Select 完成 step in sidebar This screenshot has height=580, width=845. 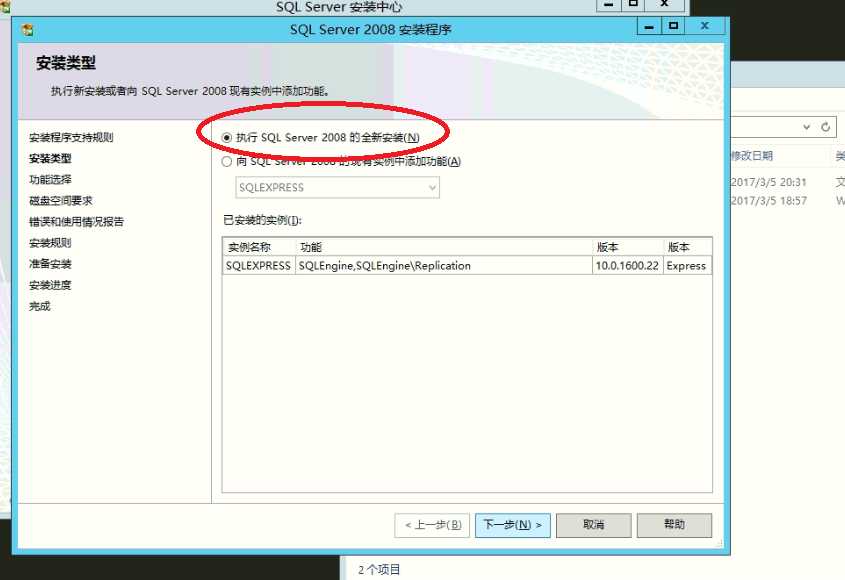pyautogui.click(x=40, y=306)
